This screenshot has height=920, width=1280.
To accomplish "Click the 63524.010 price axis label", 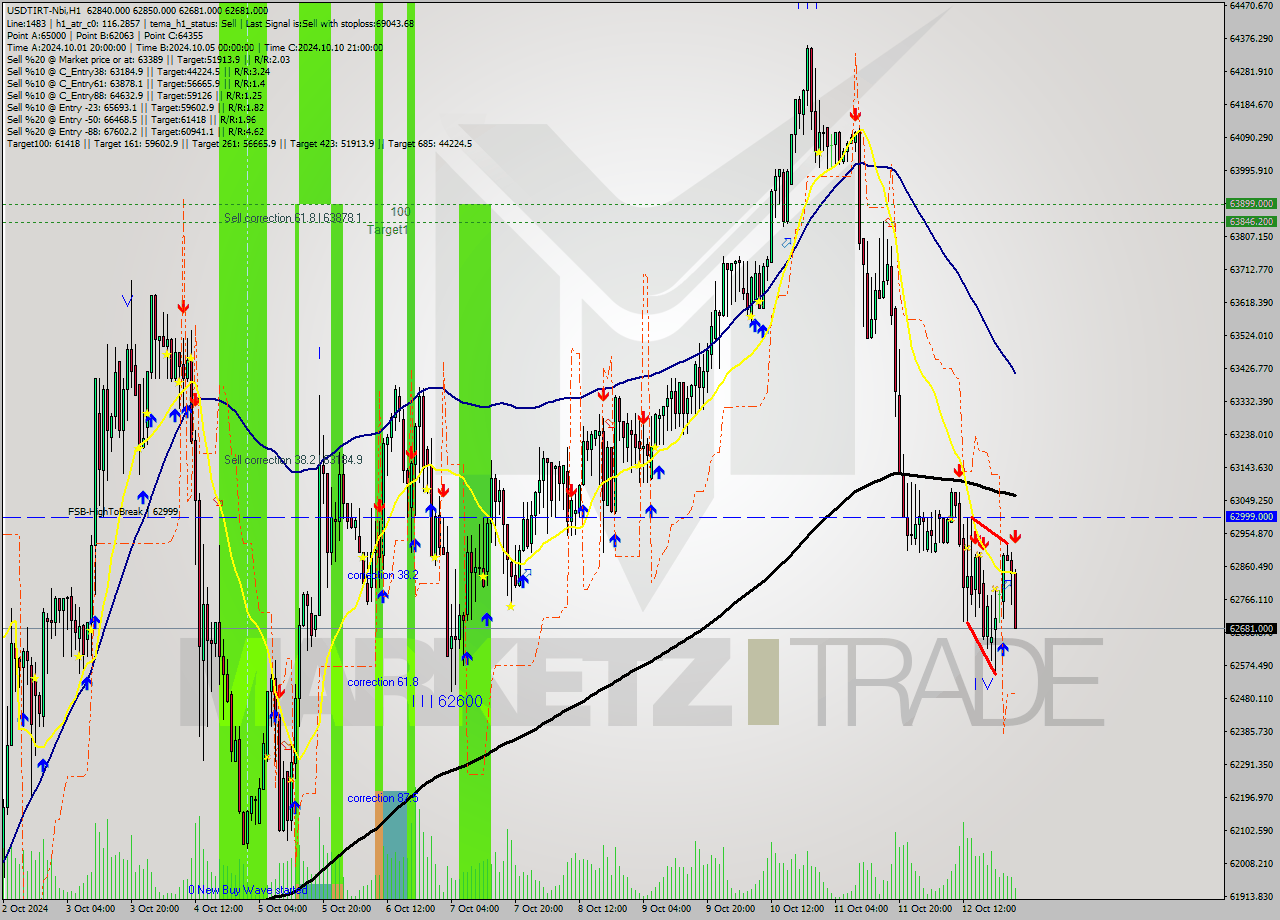I will (x=1251, y=336).
